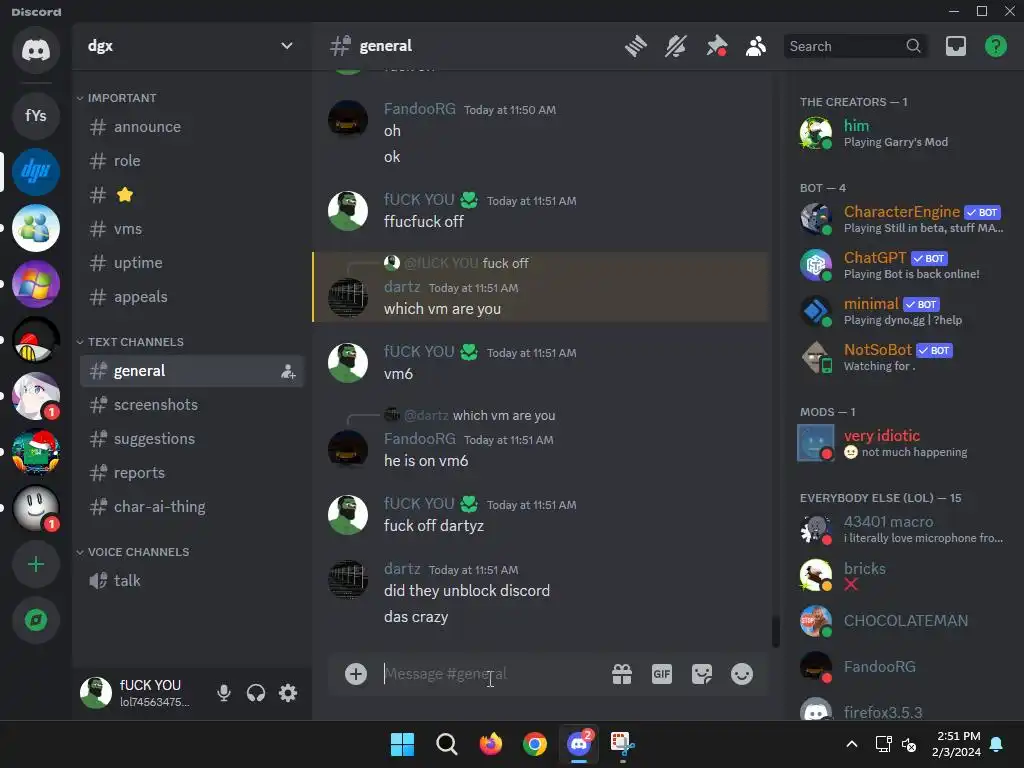Open member him's profile

903,133
